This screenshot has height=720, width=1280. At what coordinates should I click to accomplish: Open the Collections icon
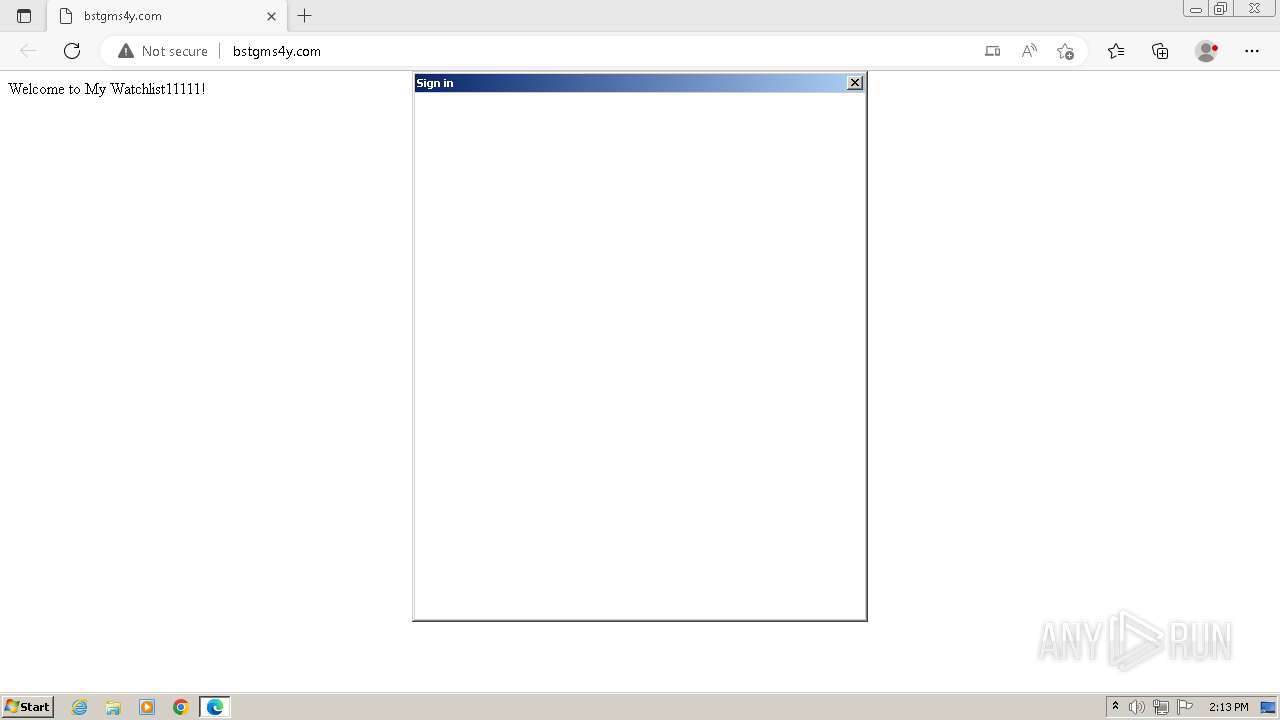(x=1160, y=51)
